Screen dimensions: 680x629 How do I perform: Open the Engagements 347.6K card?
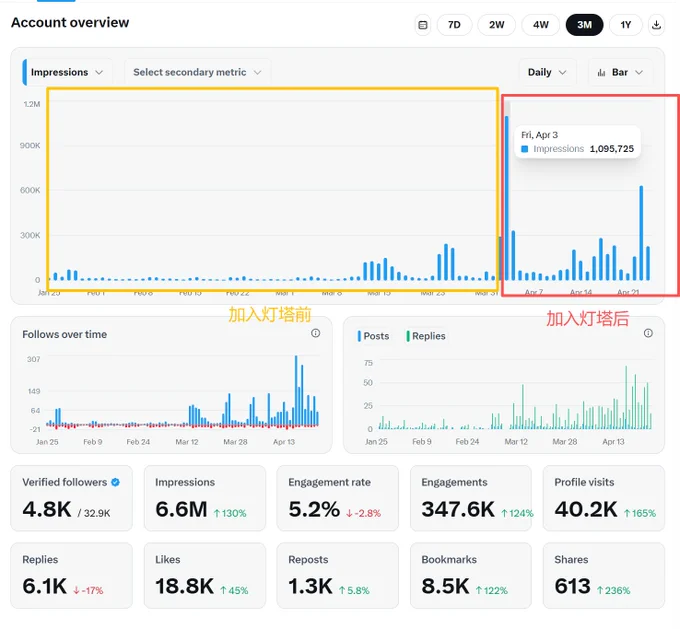point(471,498)
